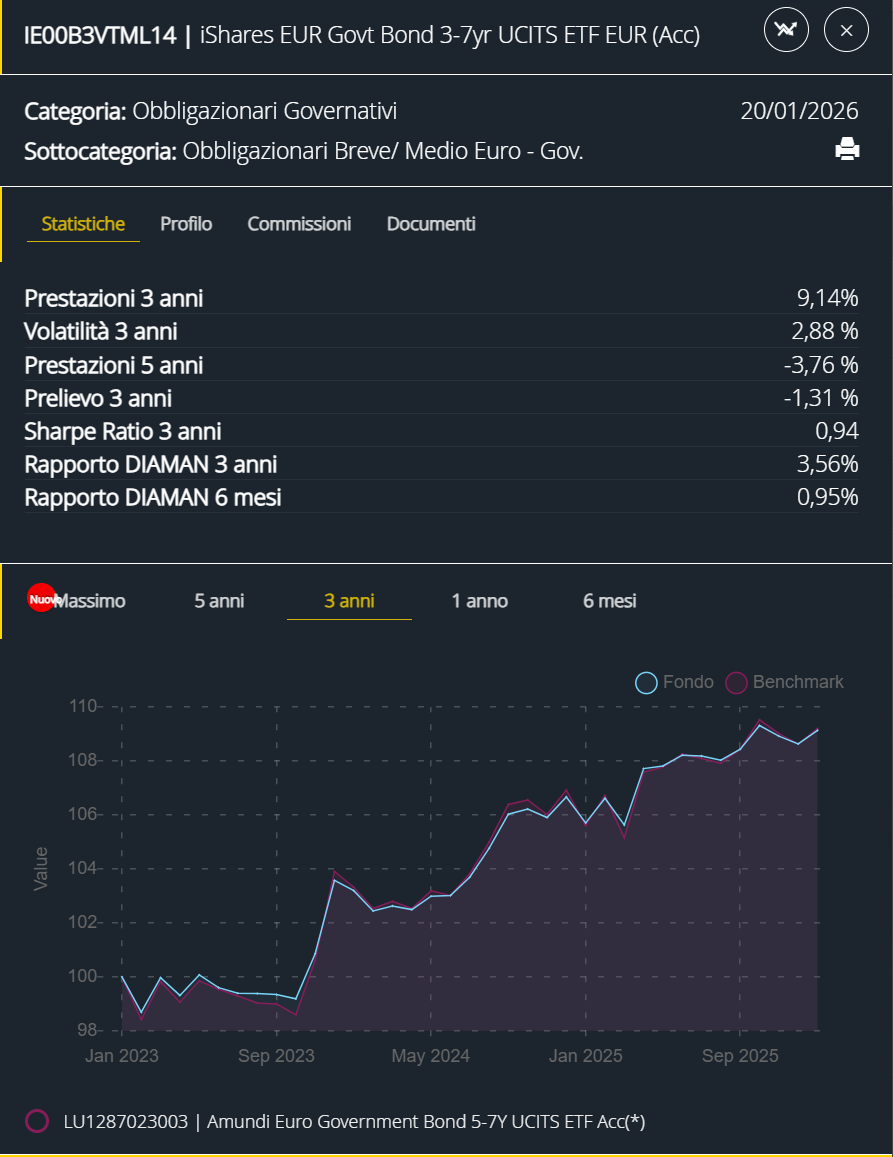Open the Amundi Euro Government Bond benchmark link
Screen dimensions: 893x1157
point(354,1121)
